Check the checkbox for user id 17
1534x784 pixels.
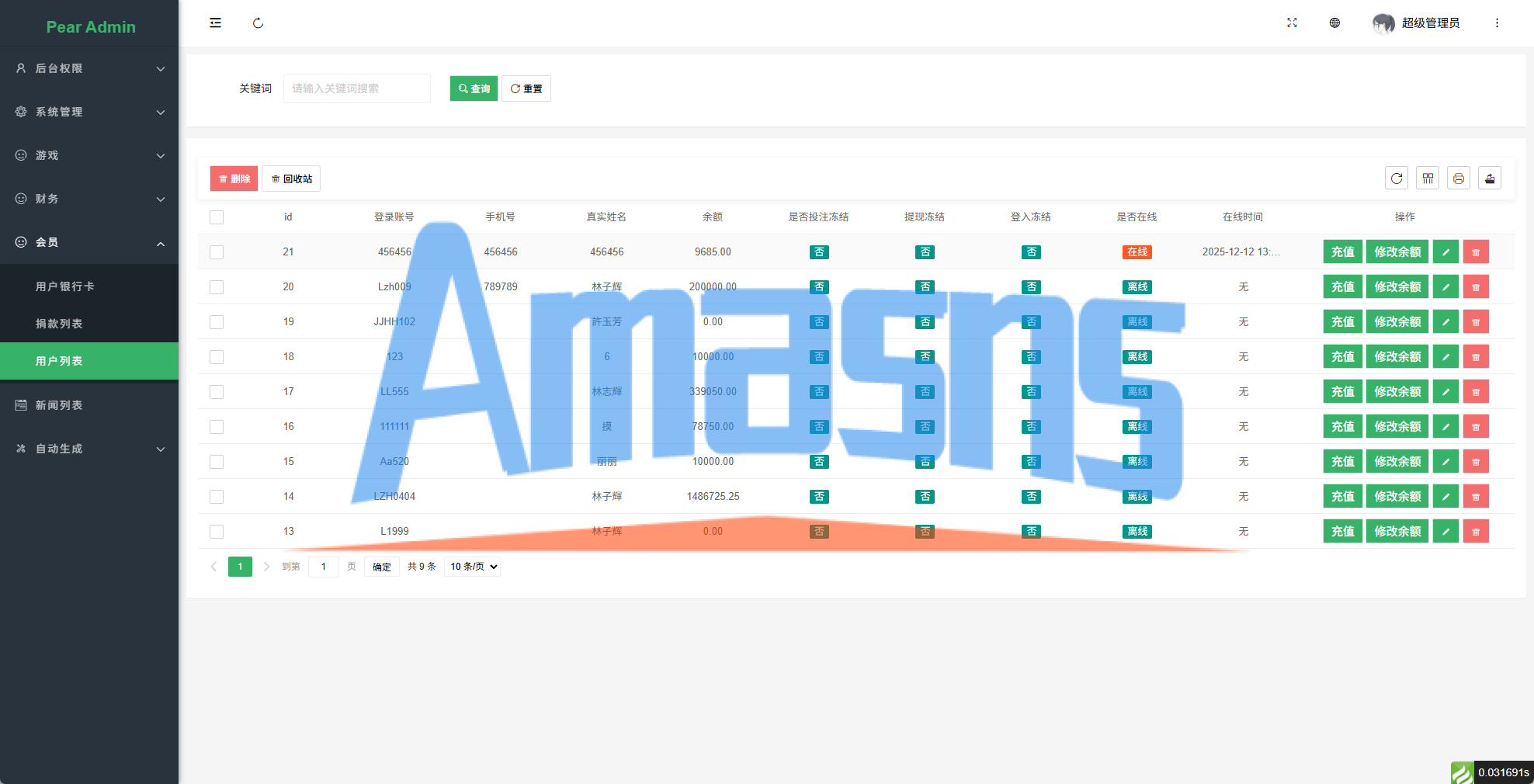217,392
